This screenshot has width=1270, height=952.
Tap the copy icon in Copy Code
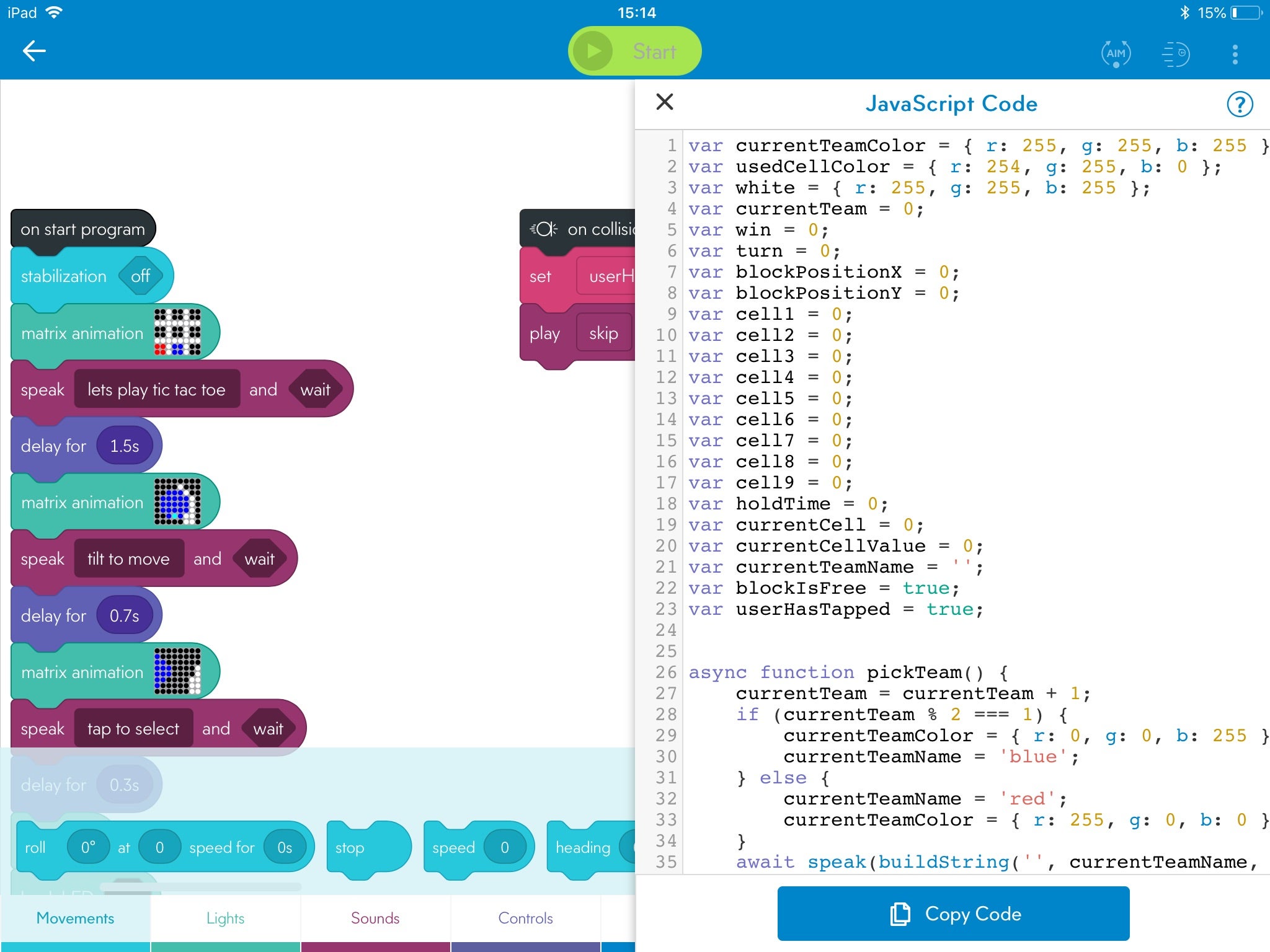[x=900, y=914]
